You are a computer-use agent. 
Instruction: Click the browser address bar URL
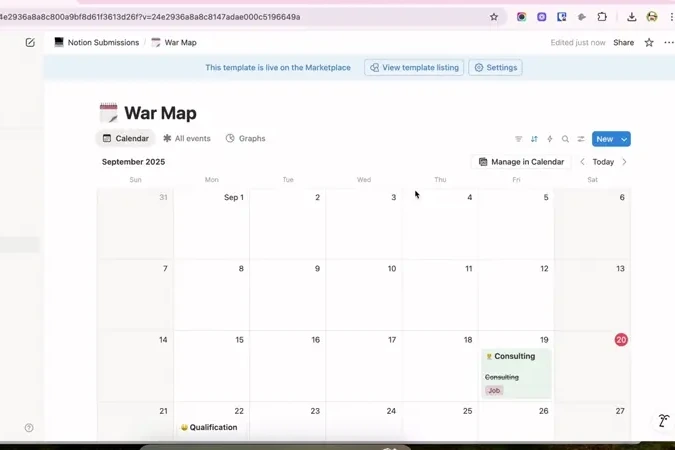point(151,17)
